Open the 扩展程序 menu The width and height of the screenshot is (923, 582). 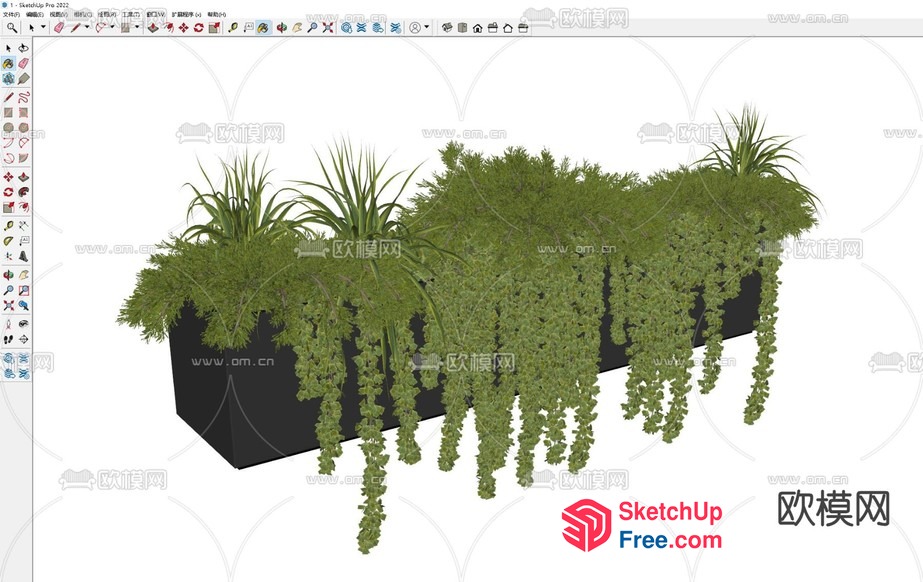point(187,14)
